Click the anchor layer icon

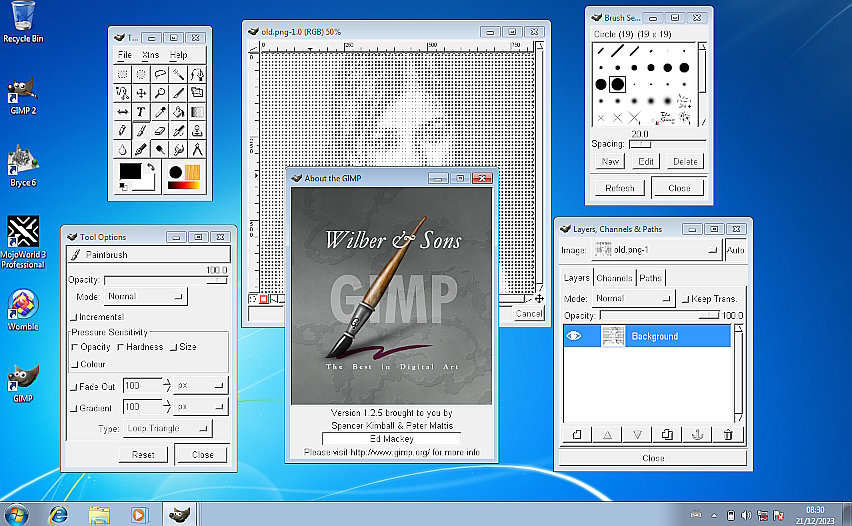pos(698,434)
